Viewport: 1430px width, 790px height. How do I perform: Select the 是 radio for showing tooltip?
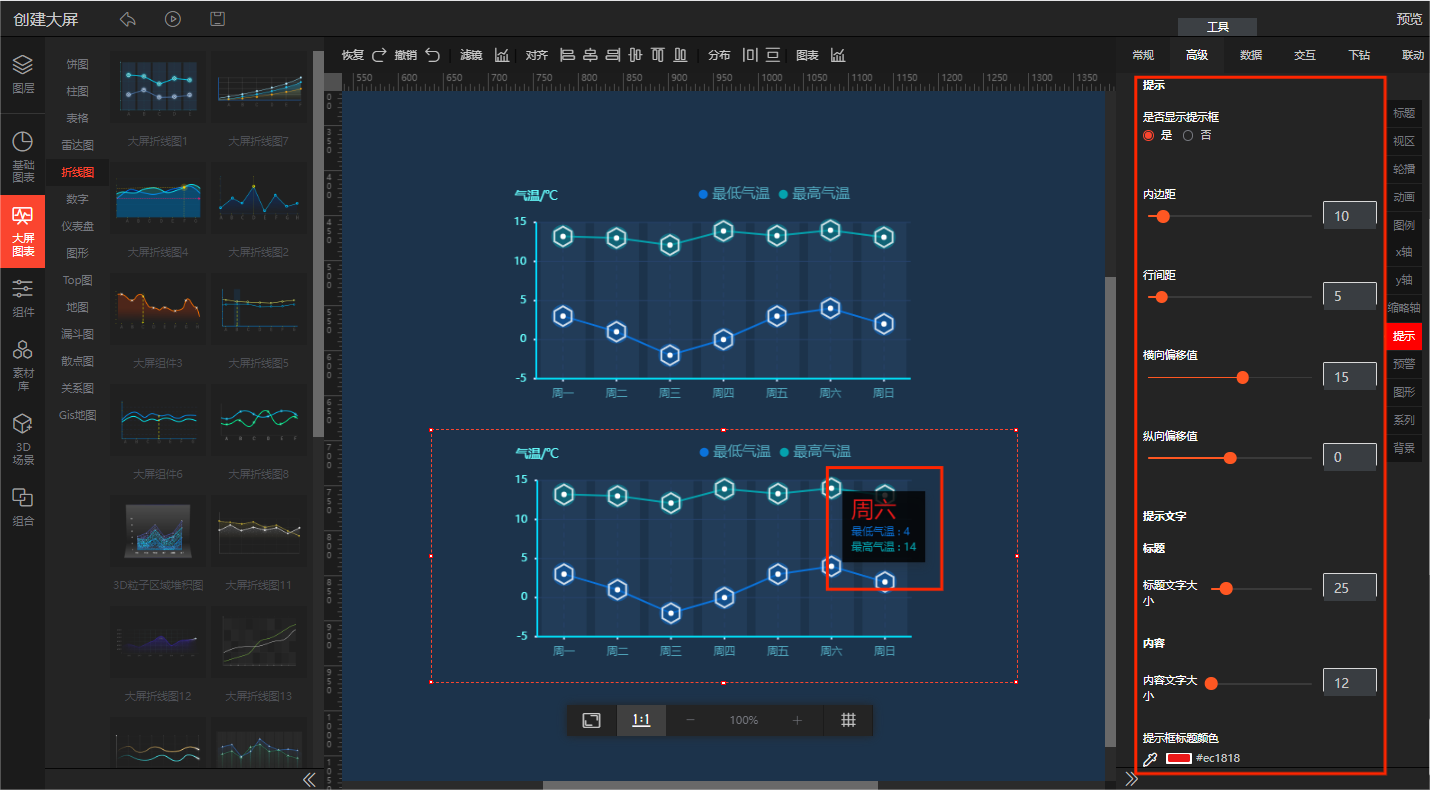(x=1149, y=135)
